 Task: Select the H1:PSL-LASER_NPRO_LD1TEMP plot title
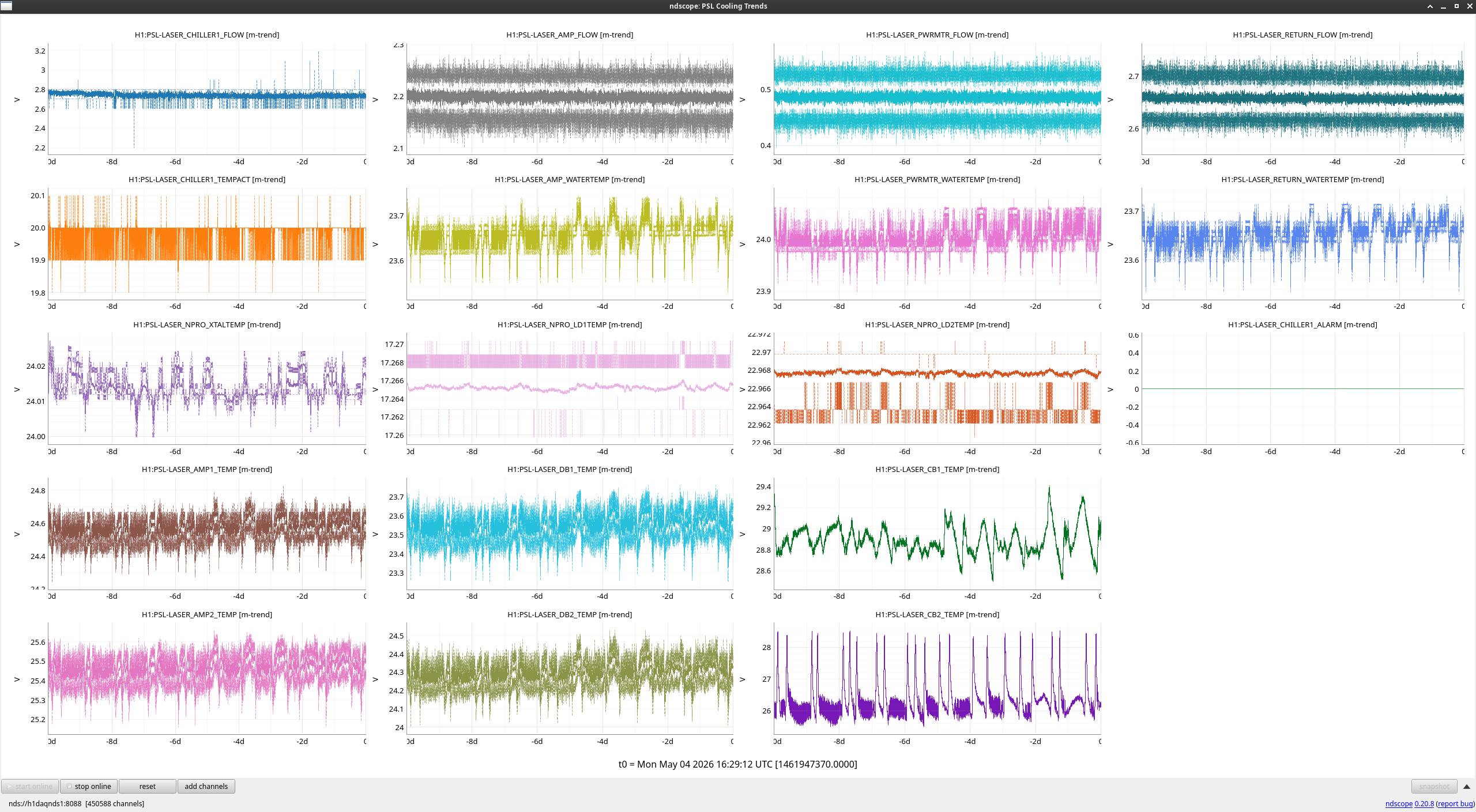[570, 324]
